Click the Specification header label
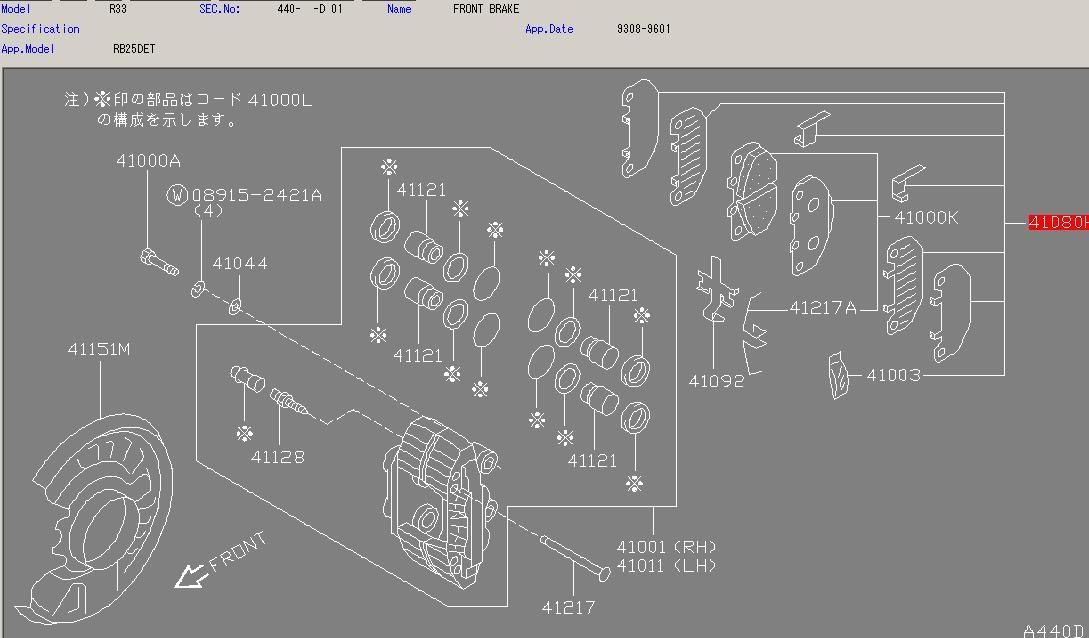The width and height of the screenshot is (1089, 638). point(40,28)
